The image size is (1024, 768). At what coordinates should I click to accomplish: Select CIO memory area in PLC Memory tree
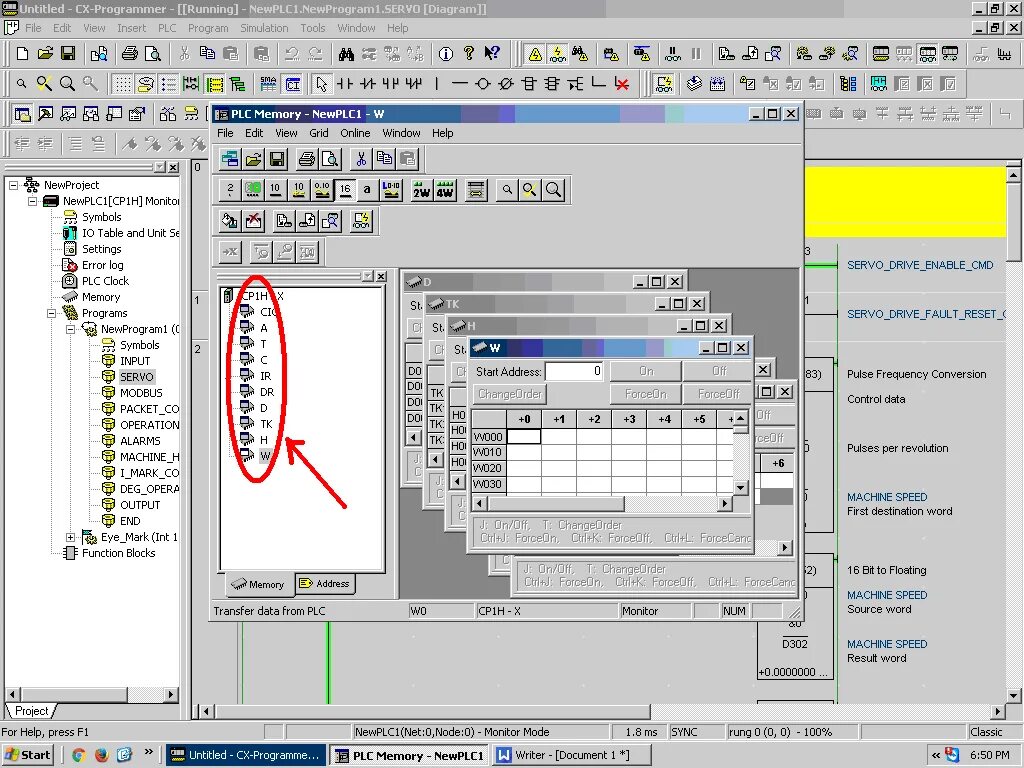tap(266, 312)
